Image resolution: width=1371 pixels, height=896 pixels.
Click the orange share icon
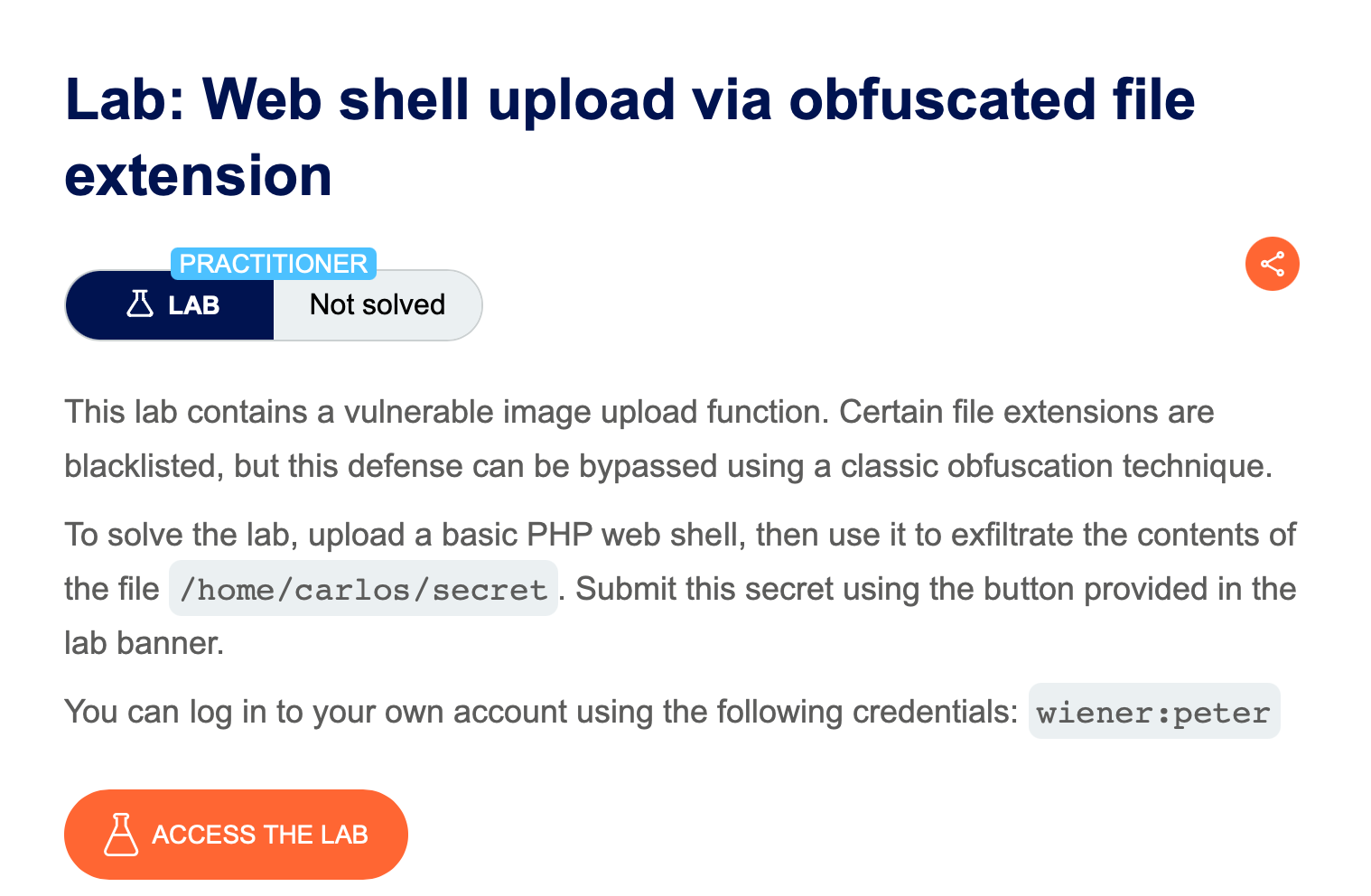pos(1272,264)
